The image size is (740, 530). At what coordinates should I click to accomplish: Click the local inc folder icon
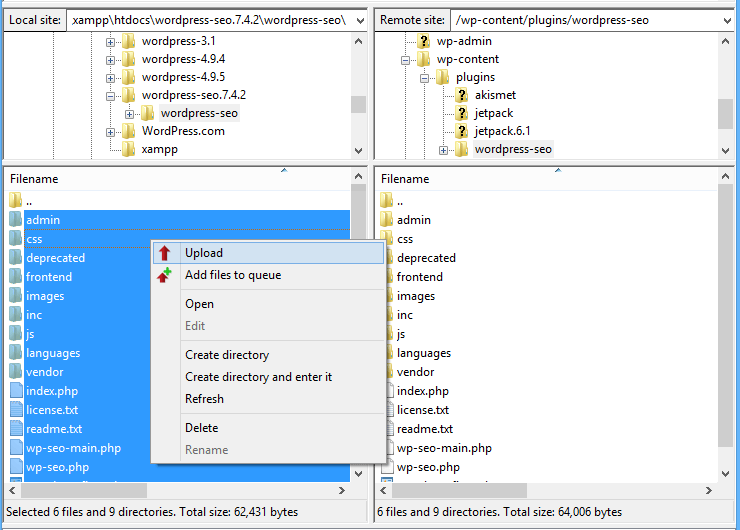[16, 314]
